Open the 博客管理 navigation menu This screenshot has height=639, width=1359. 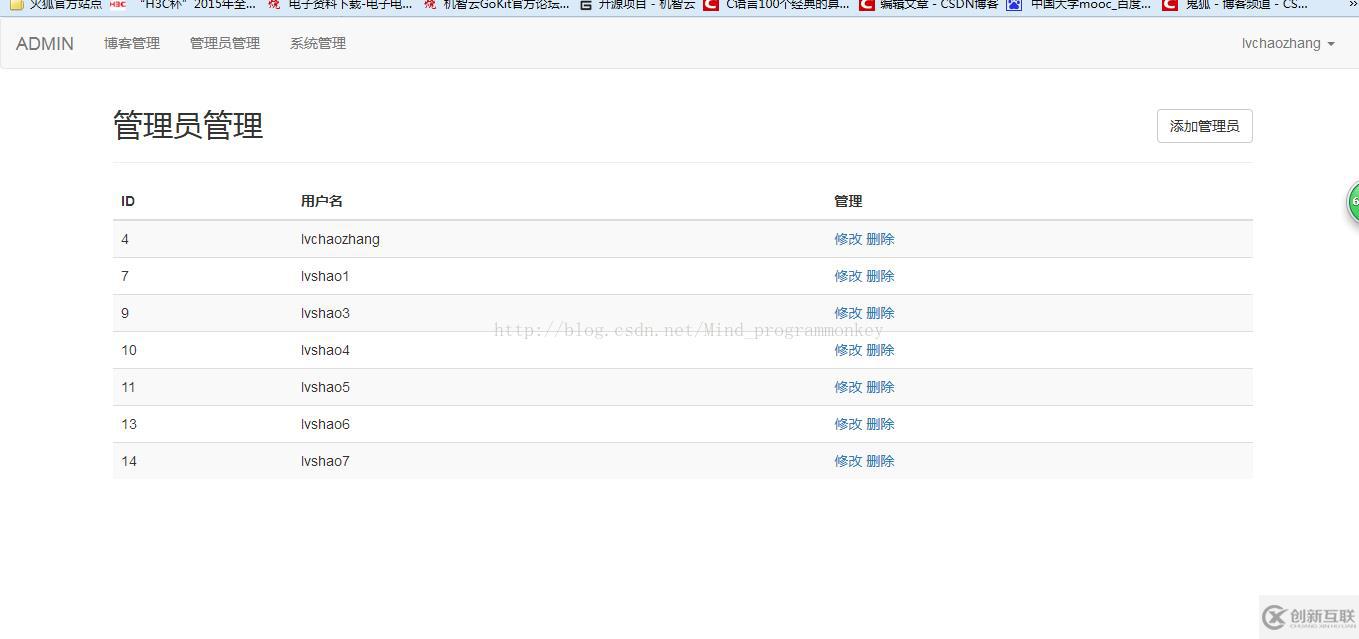point(131,43)
